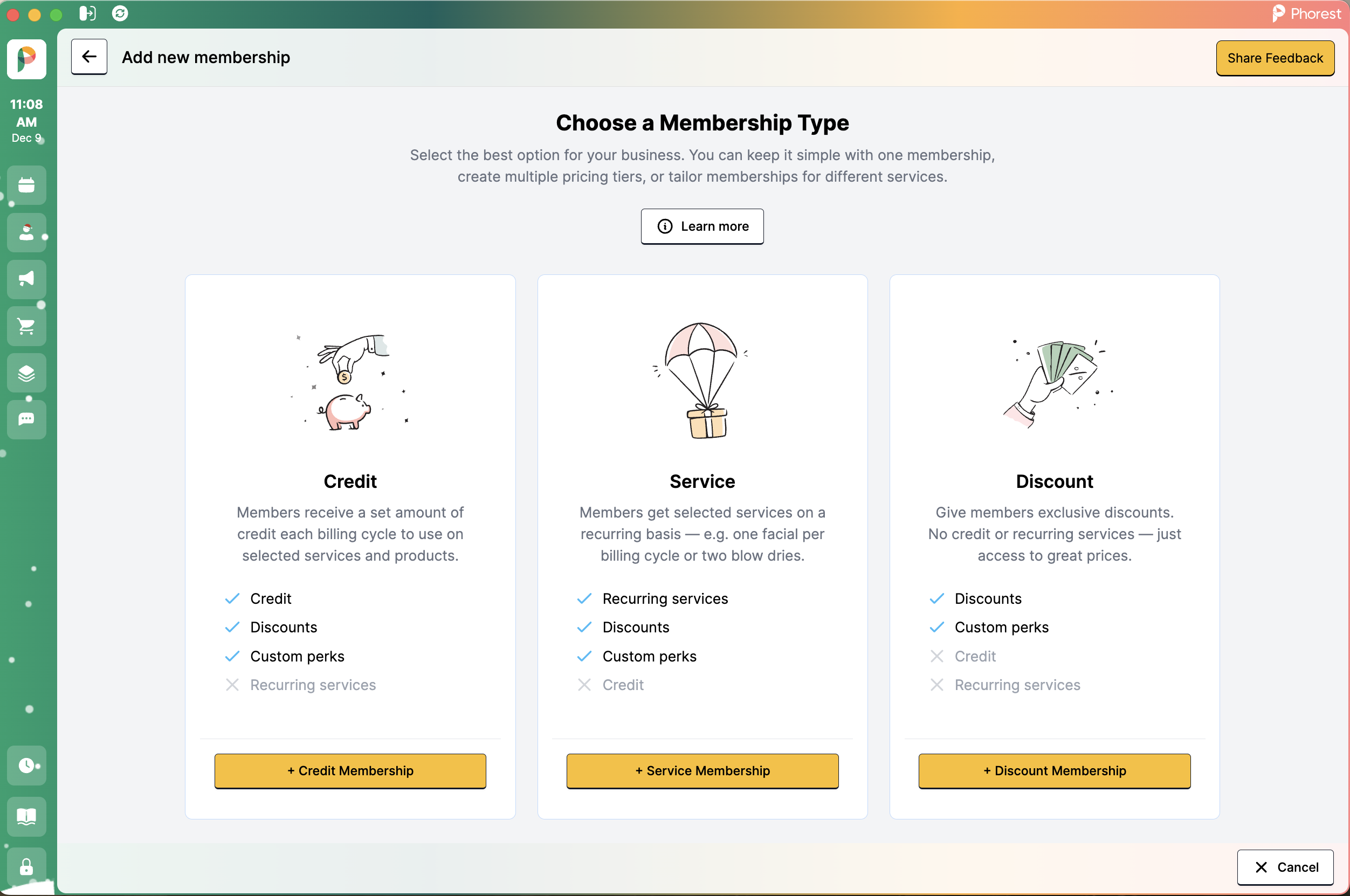Image resolution: width=1350 pixels, height=896 pixels.
Task: Click the Phorest logo at sidebar top
Action: pyautogui.click(x=26, y=59)
